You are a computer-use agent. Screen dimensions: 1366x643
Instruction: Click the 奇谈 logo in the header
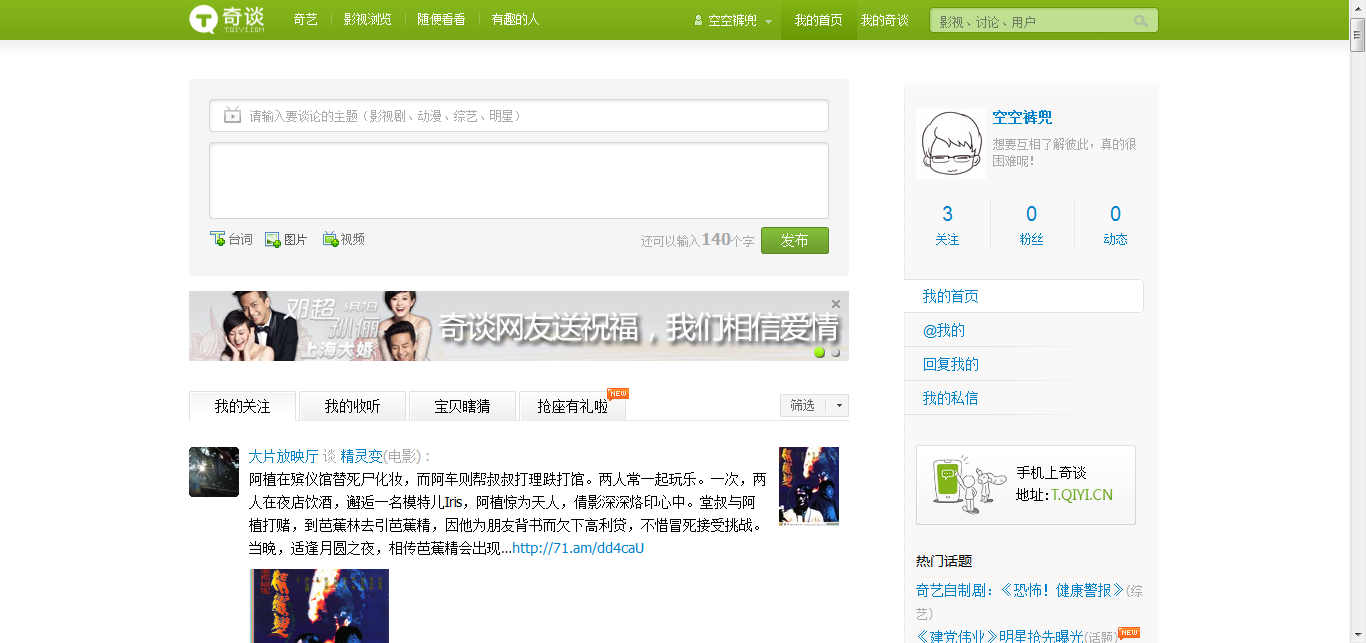point(228,19)
